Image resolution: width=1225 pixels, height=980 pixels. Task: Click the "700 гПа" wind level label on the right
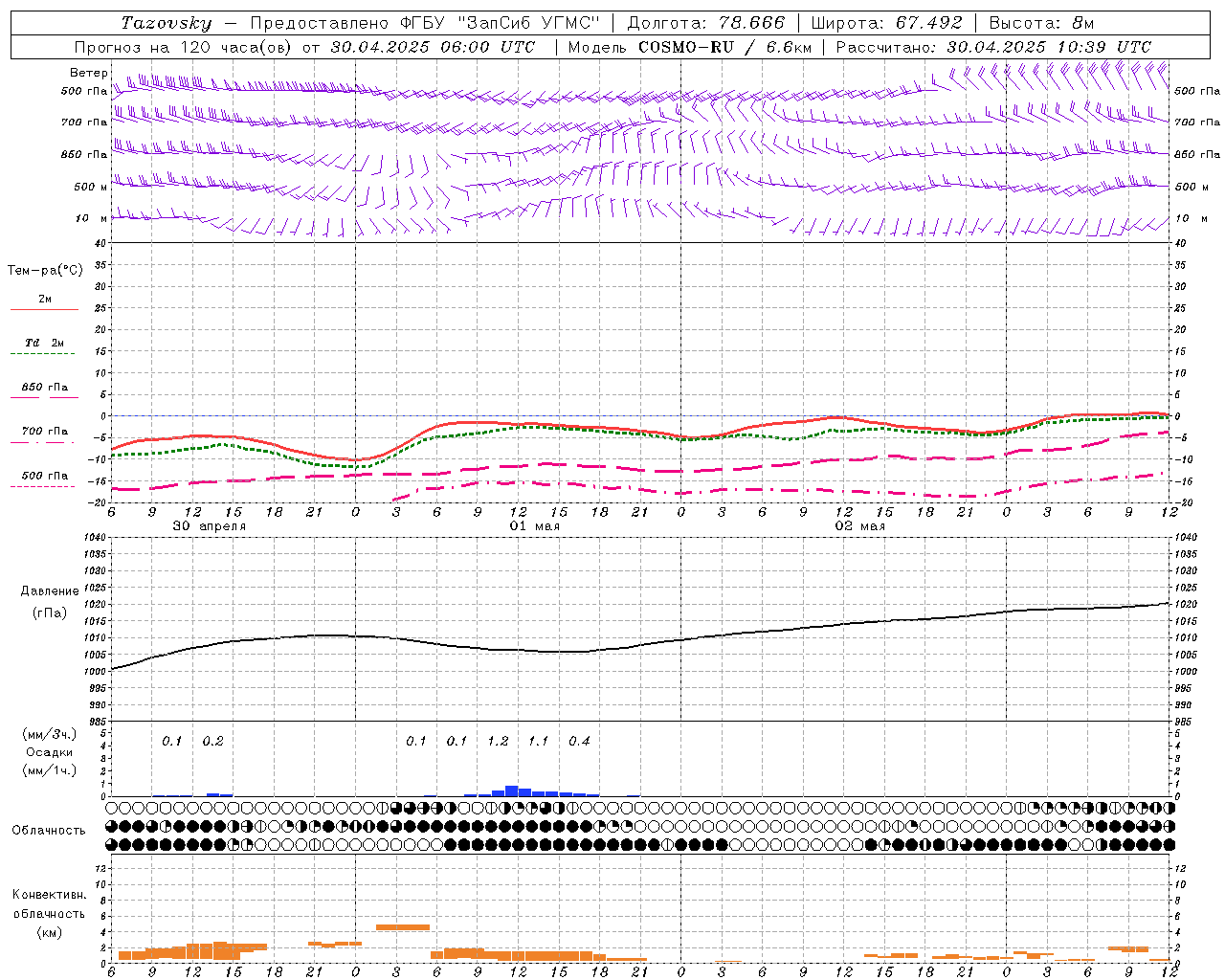tap(1197, 122)
